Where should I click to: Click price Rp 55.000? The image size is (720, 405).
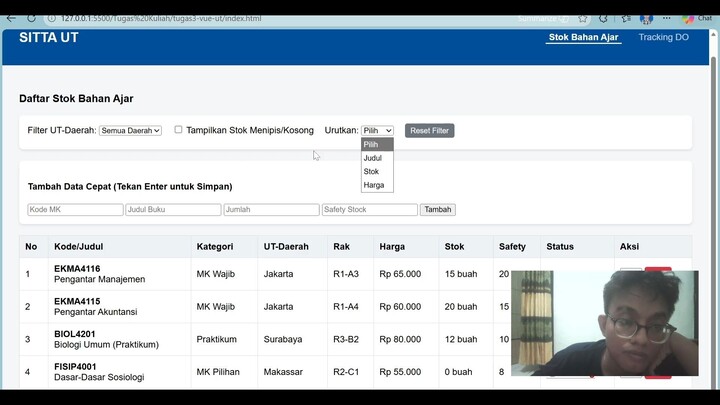click(x=400, y=372)
